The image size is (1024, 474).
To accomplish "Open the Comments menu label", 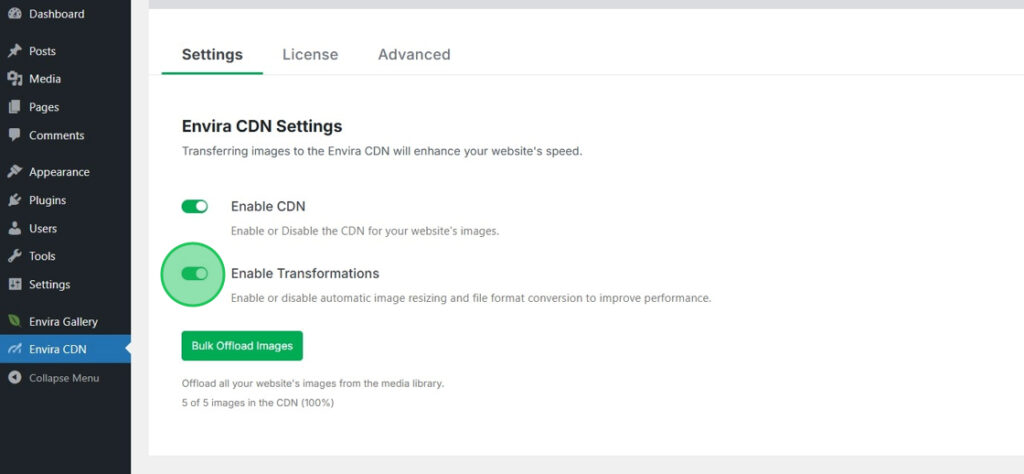I will (x=57, y=135).
